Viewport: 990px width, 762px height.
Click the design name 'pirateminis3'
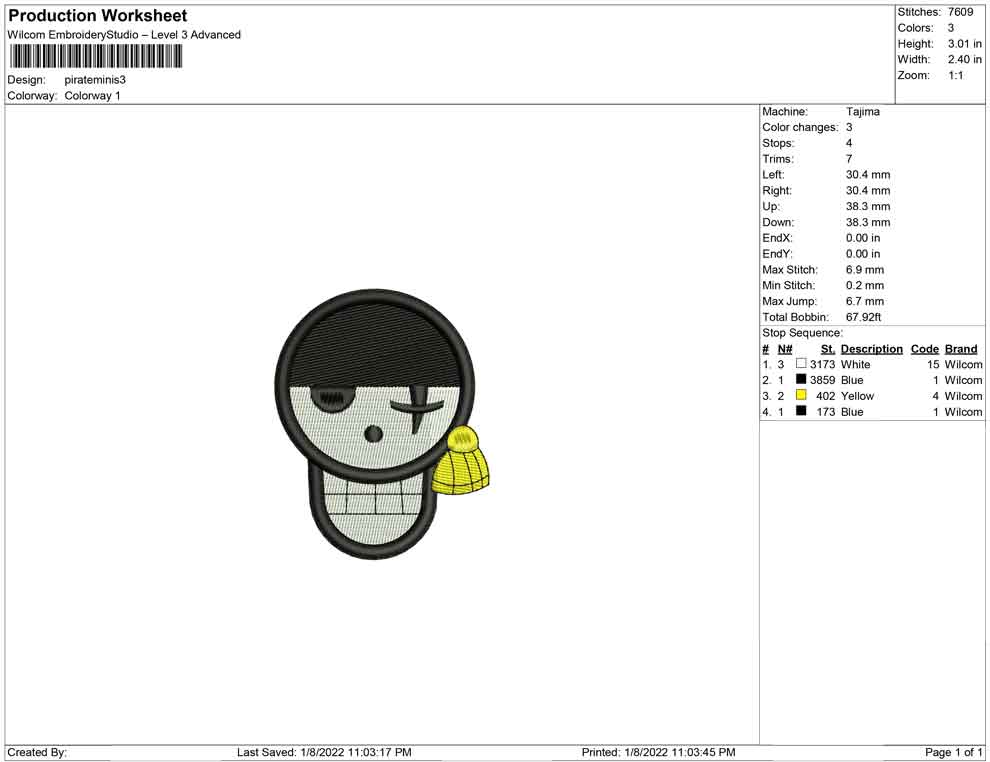95,80
